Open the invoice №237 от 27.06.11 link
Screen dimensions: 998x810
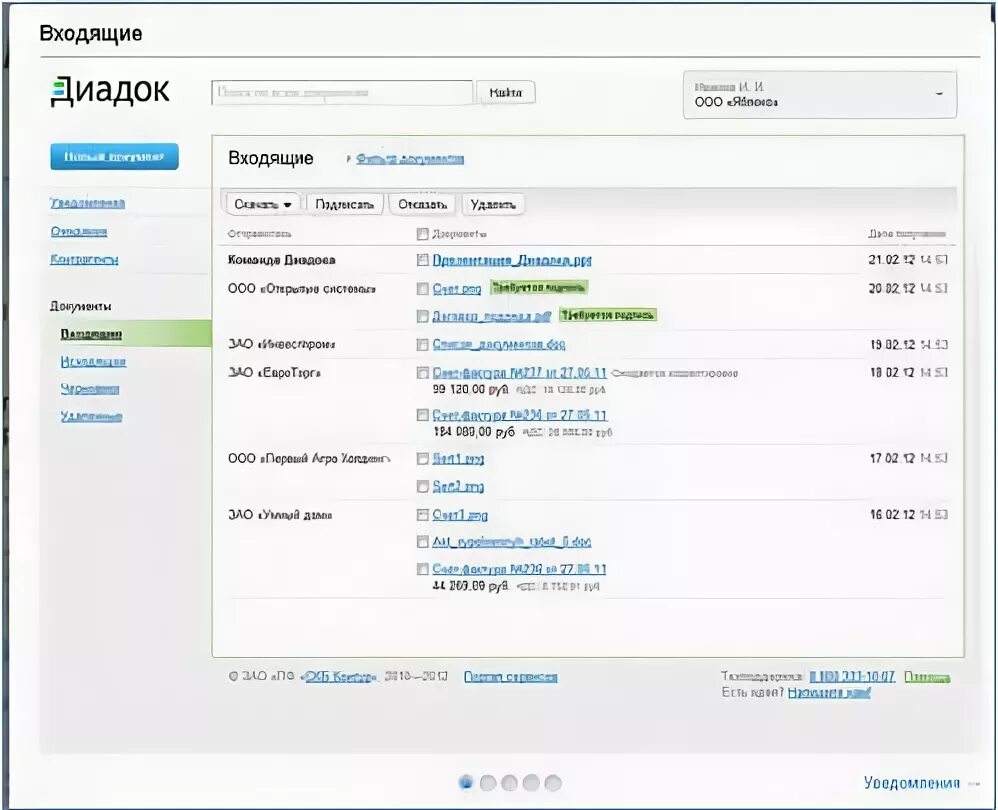pyautogui.click(x=519, y=372)
